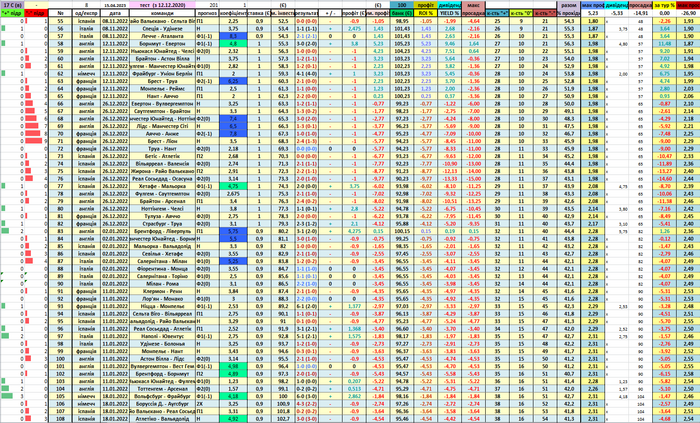Click the 'Брентфорд - Ліверпуль' cell
Viewport: 700px width, 423px height.
[162, 231]
